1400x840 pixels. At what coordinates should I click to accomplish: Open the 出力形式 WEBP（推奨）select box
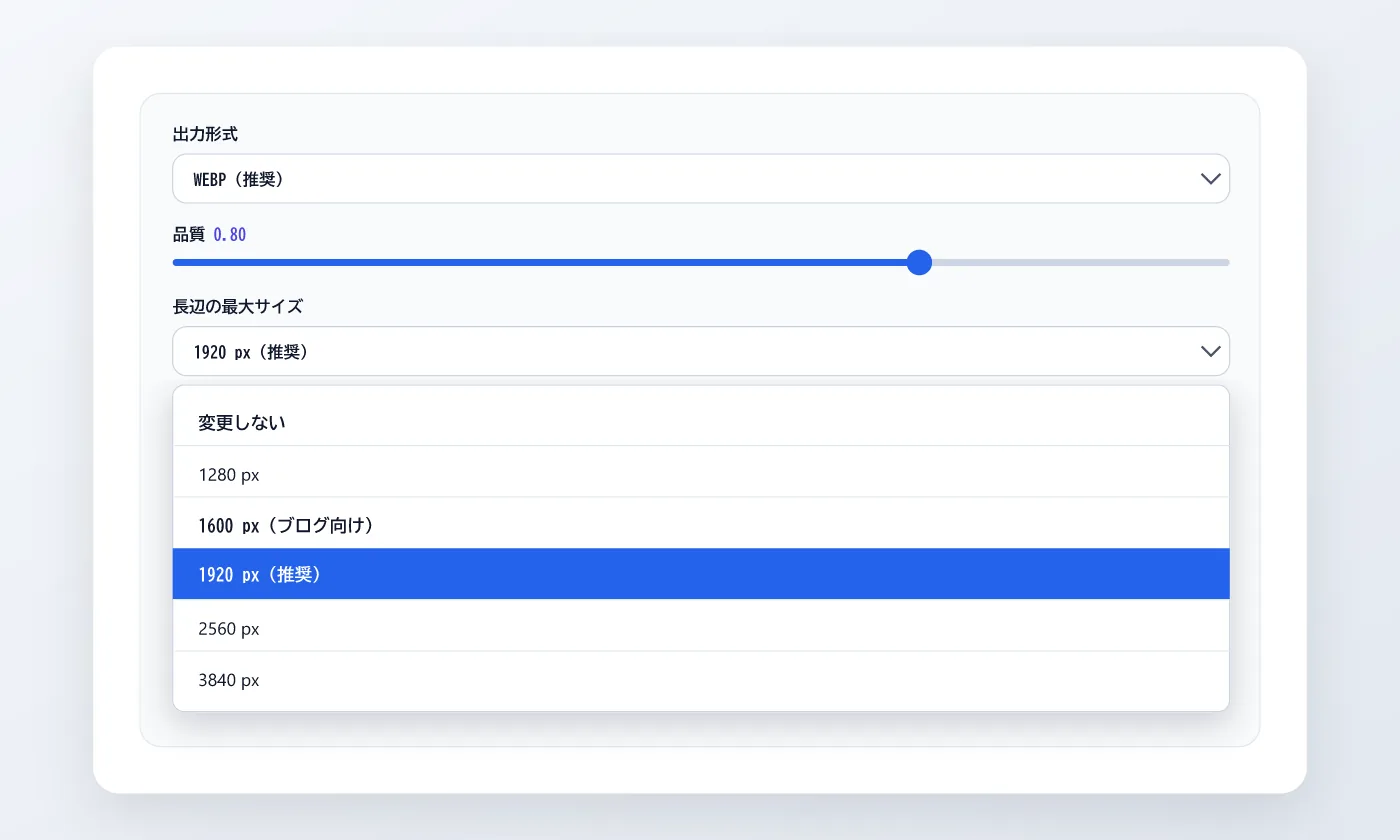click(700, 179)
